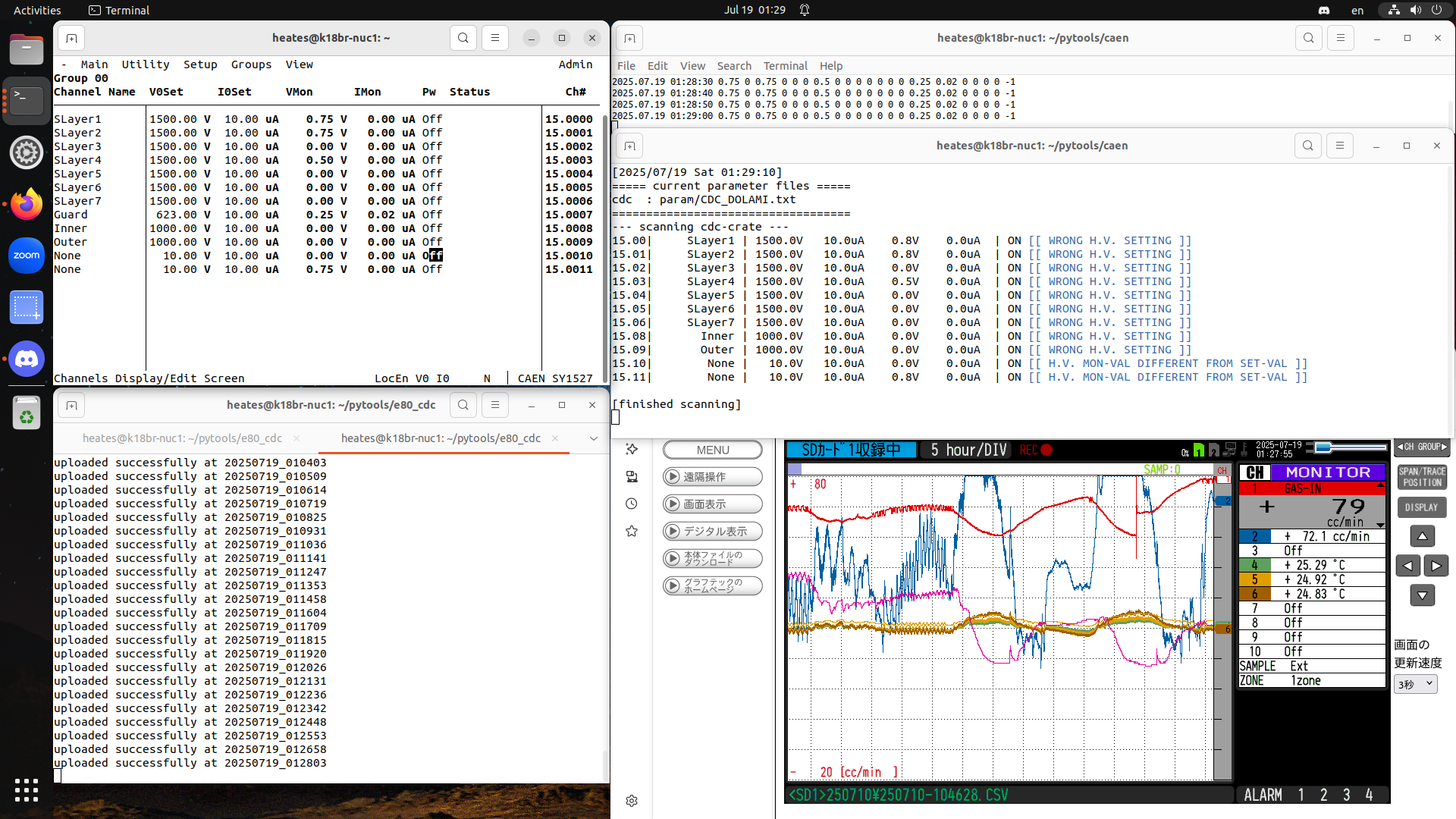Expand tab list chevron in e80_cdc terminal

click(x=594, y=438)
